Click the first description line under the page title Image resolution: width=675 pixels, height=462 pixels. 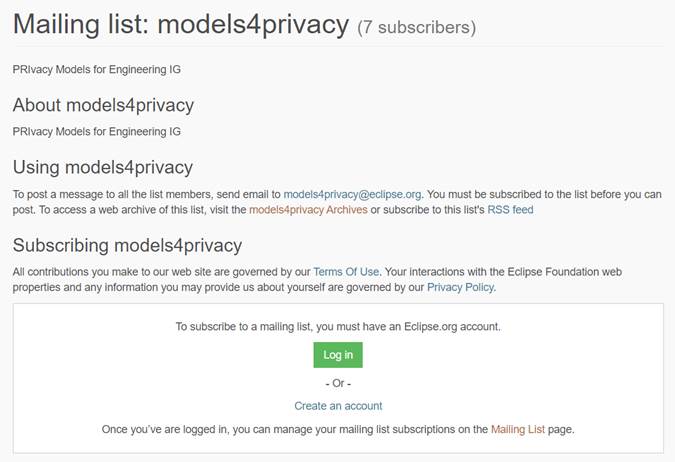coord(96,69)
